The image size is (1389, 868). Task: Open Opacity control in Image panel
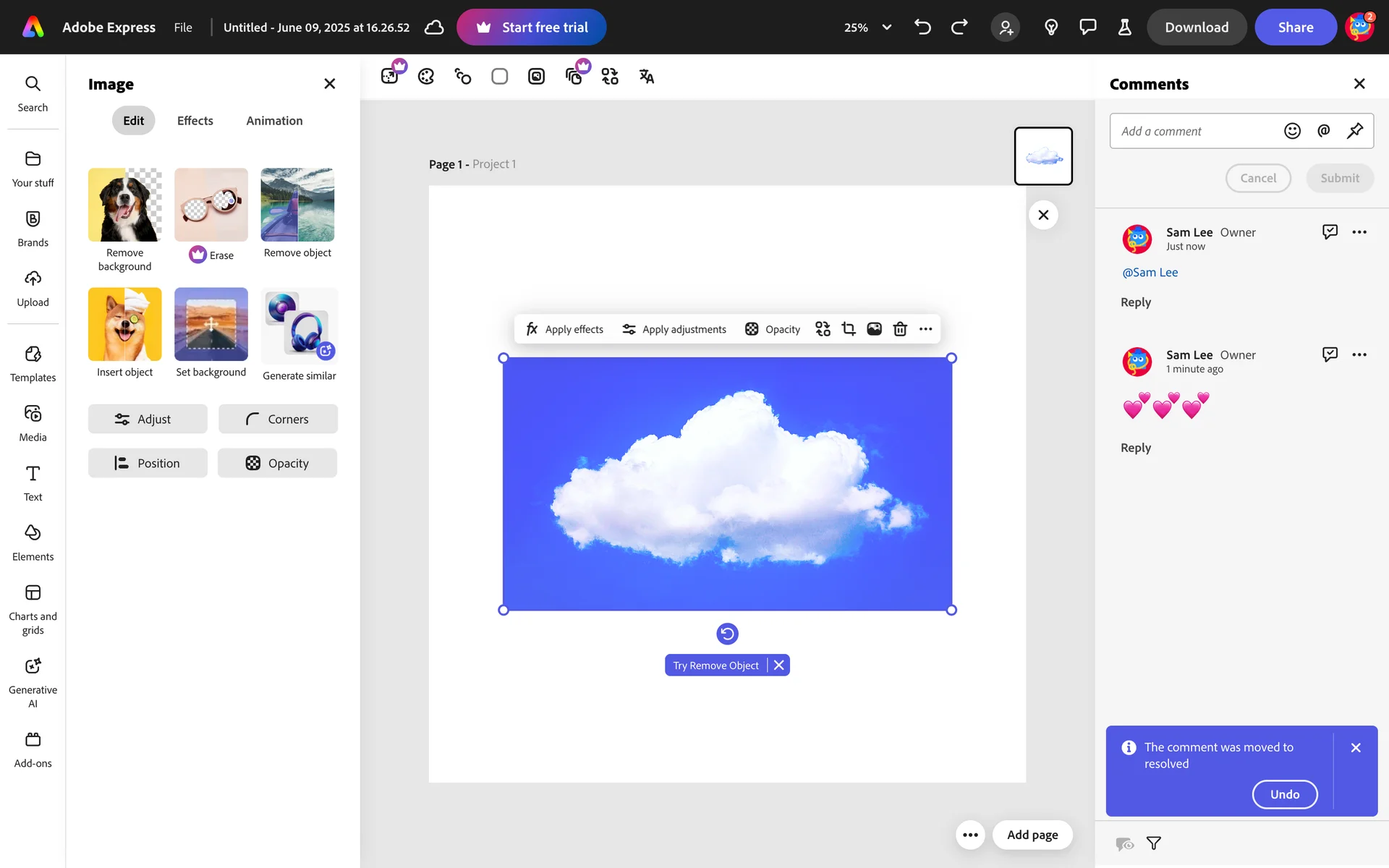pyautogui.click(x=277, y=463)
